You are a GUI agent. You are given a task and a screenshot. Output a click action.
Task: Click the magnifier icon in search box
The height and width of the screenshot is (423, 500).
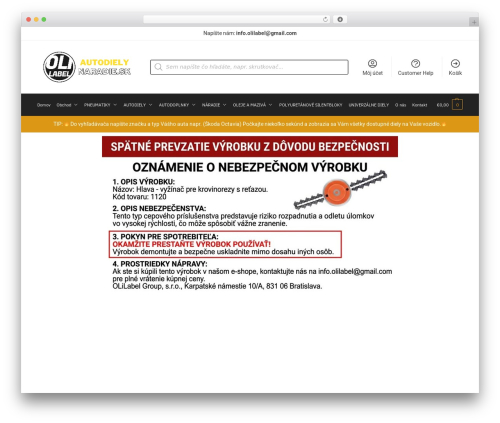158,67
